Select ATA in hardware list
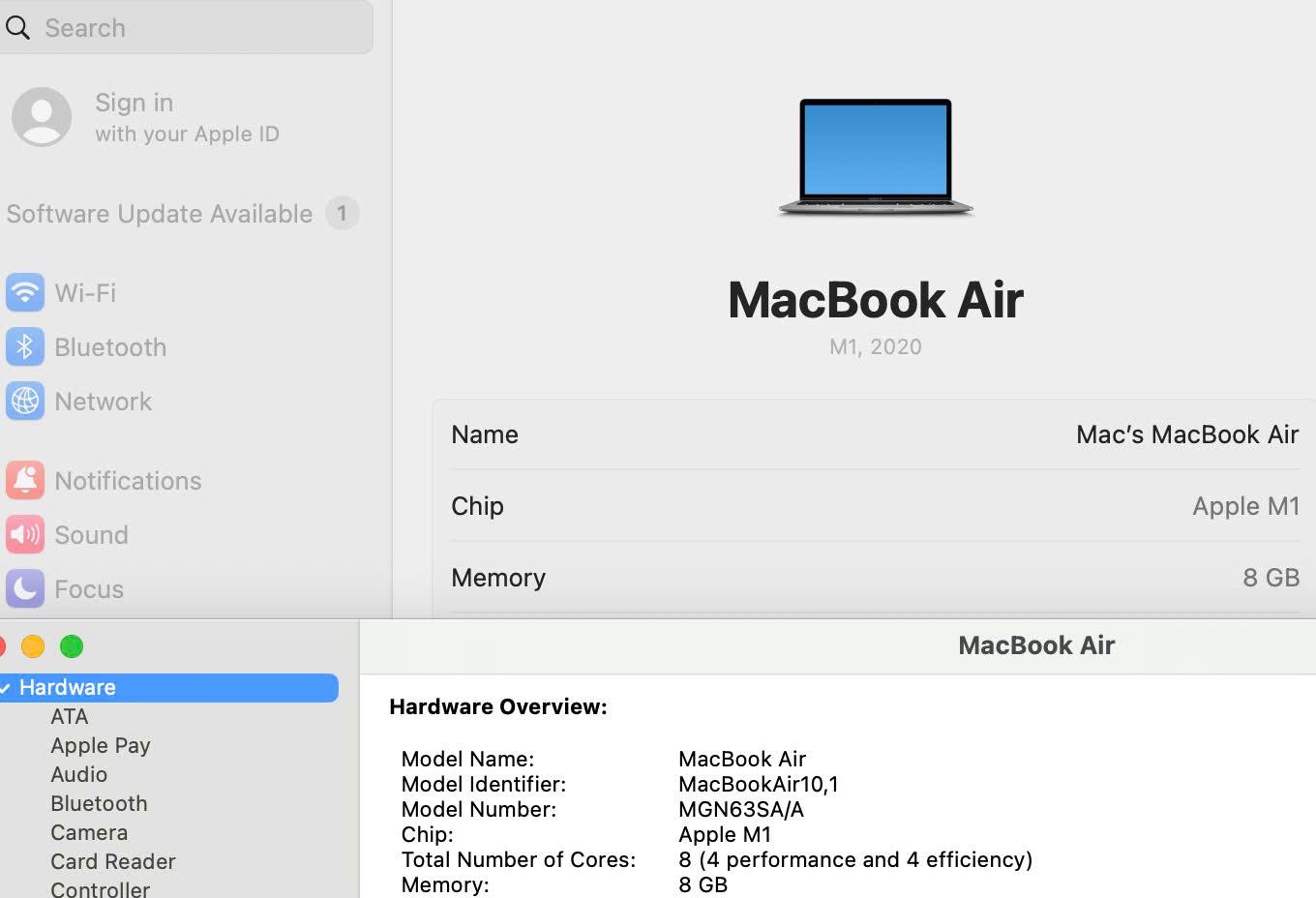 click(x=70, y=716)
